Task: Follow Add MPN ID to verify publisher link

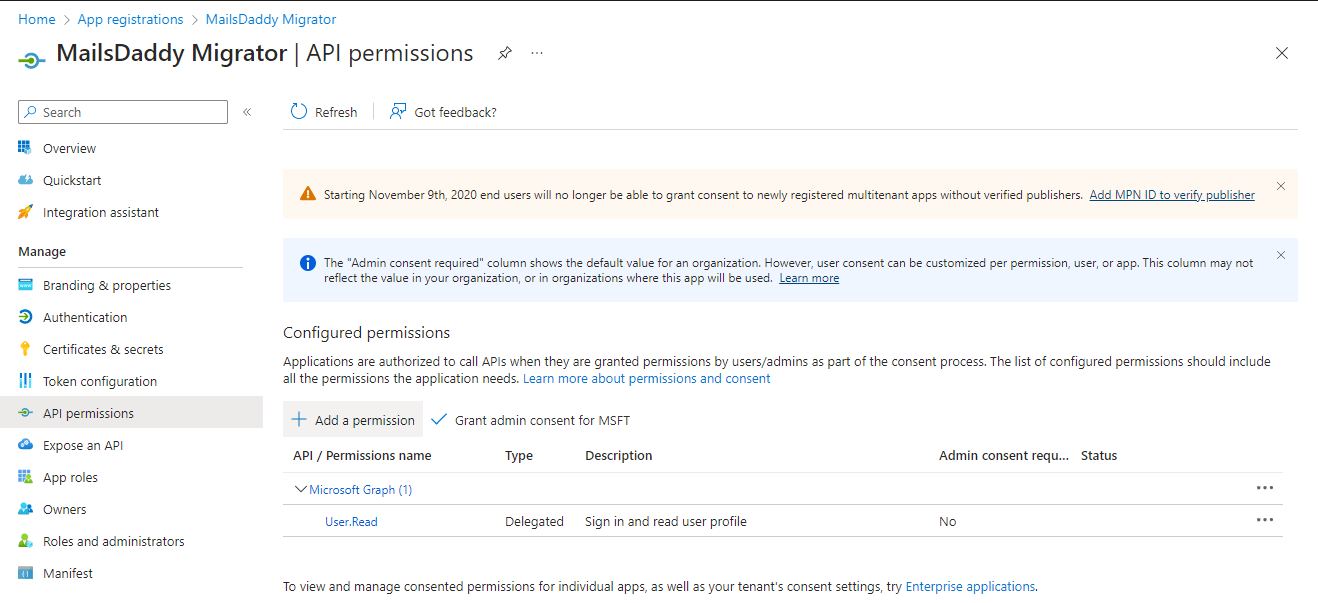Action: [x=1172, y=195]
